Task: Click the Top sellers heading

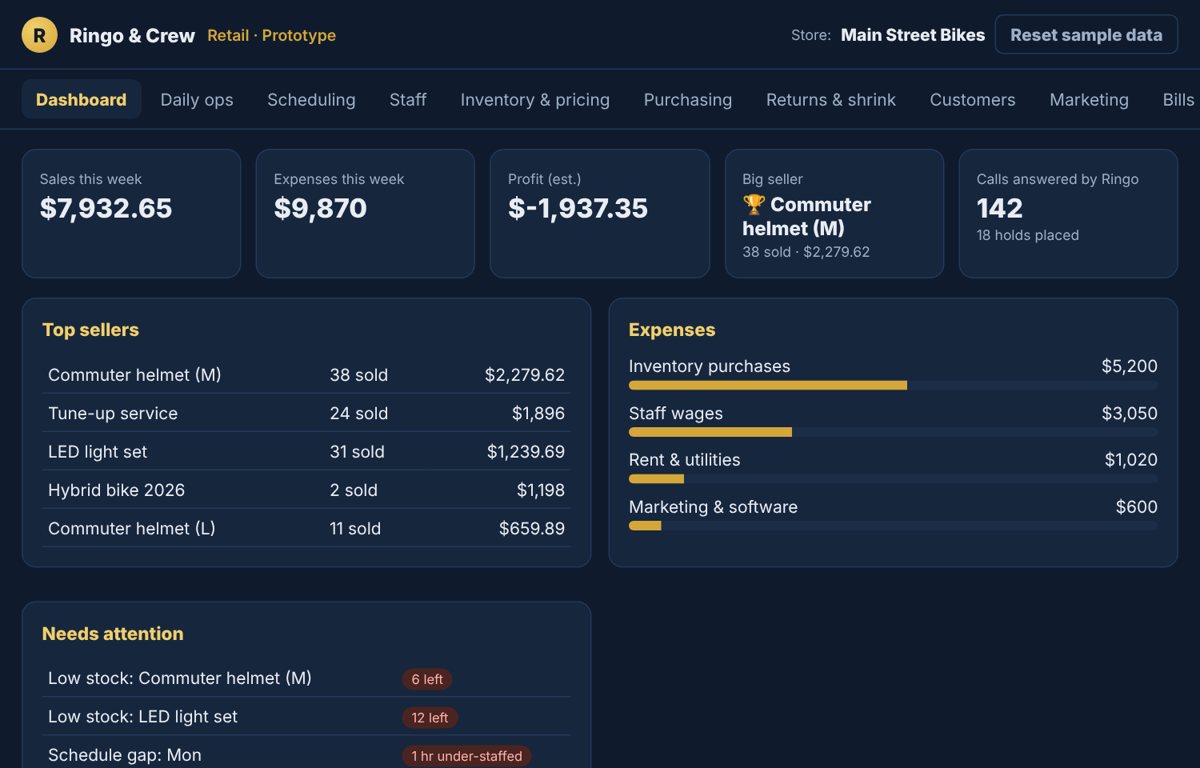Action: tap(90, 330)
